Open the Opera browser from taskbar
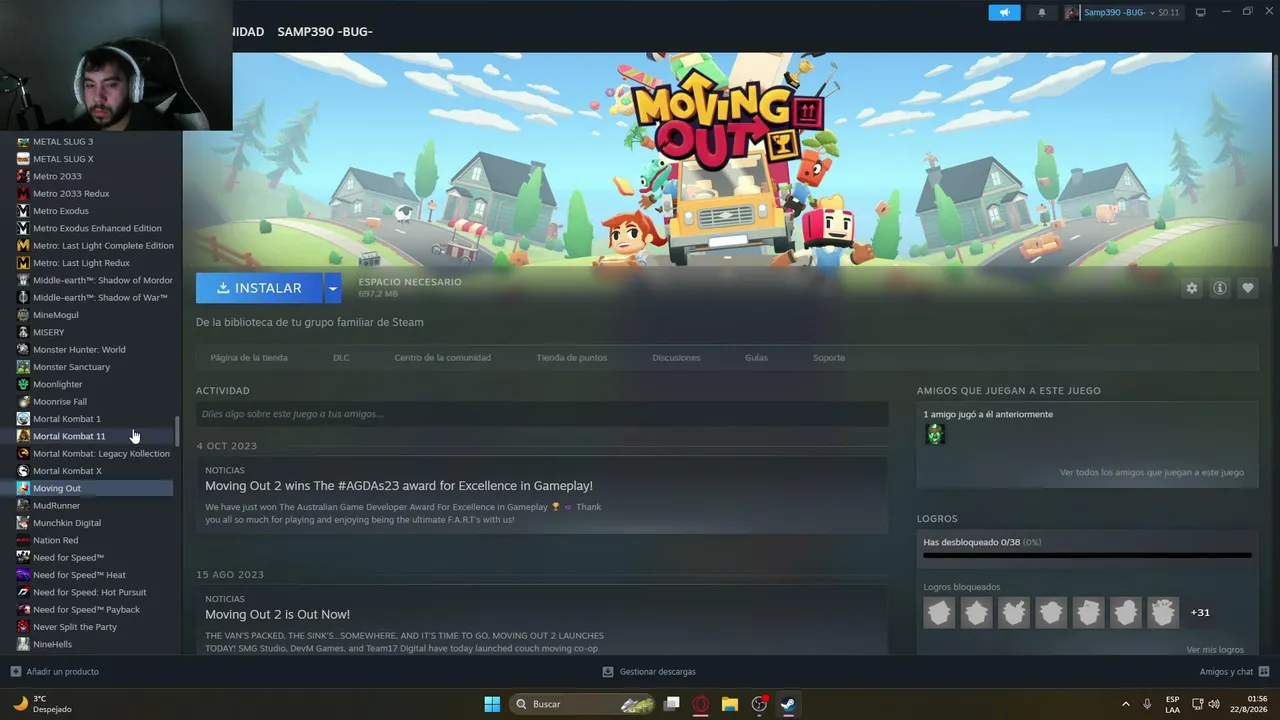 coord(701,704)
